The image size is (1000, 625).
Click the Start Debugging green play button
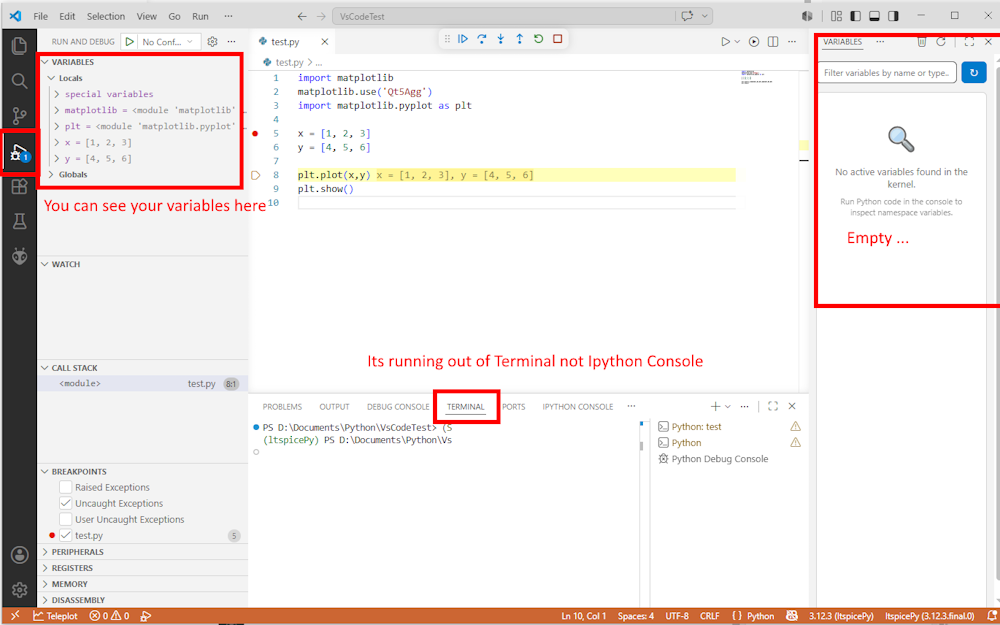129,41
